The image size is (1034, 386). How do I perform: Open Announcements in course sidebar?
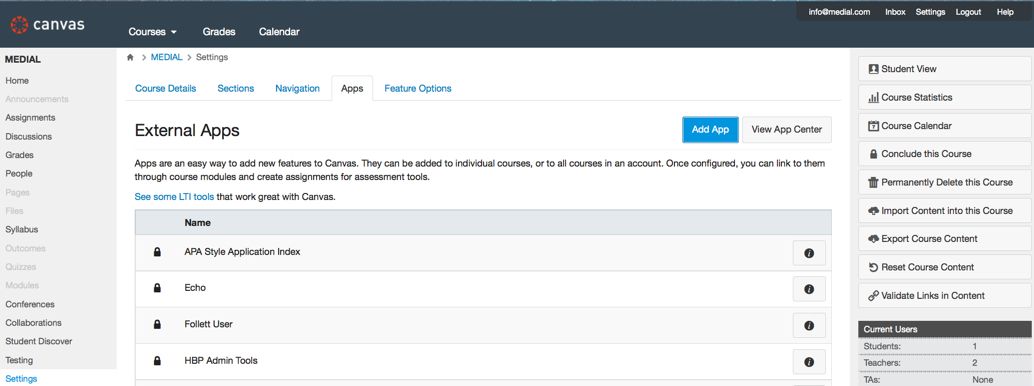click(37, 99)
